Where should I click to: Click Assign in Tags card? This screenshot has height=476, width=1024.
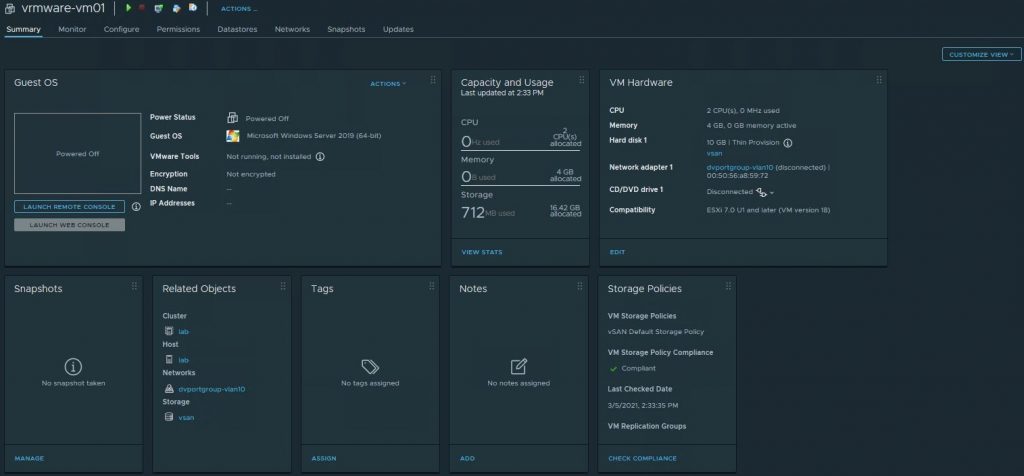324,458
